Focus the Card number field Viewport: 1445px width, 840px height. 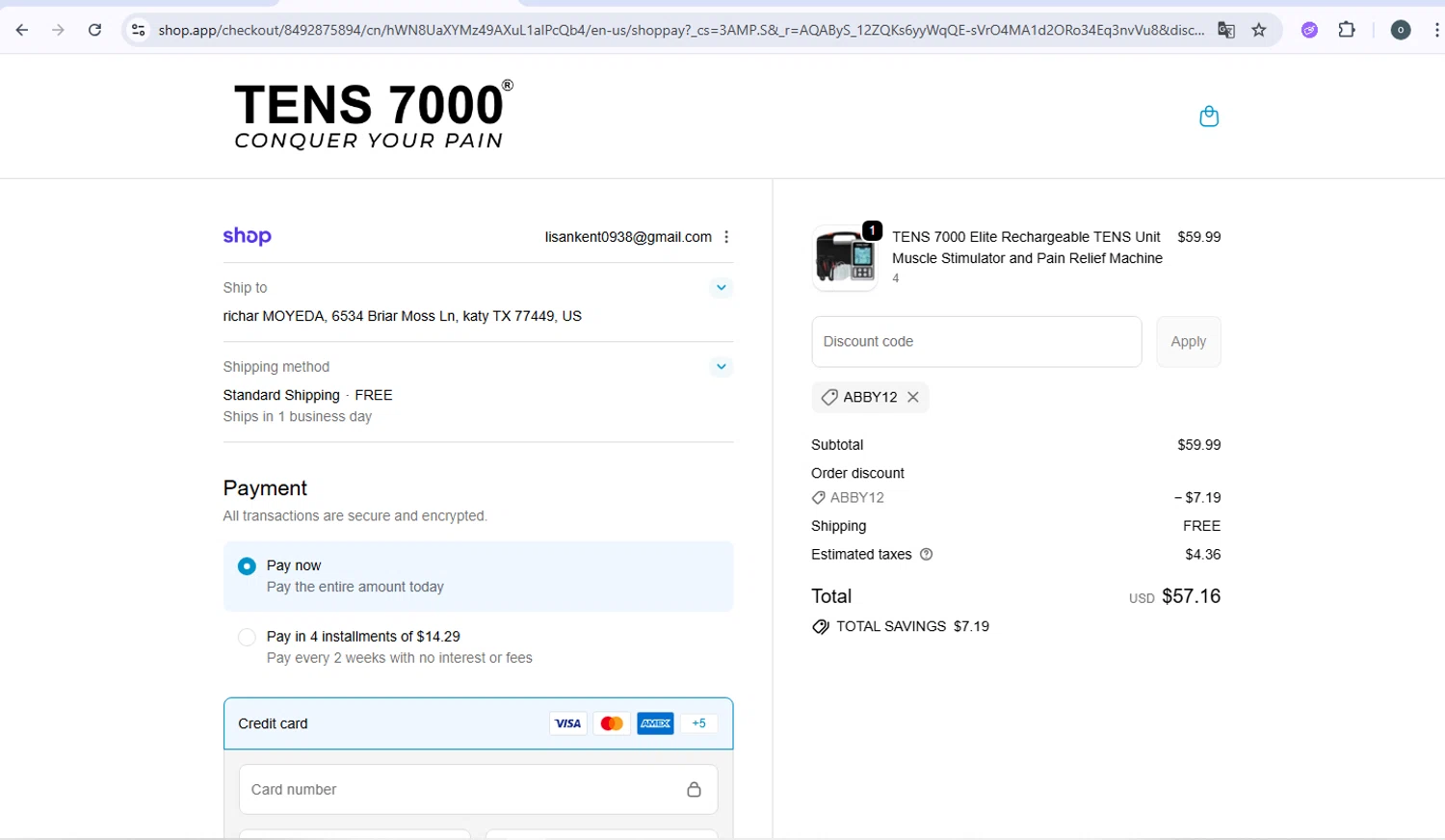click(x=478, y=790)
